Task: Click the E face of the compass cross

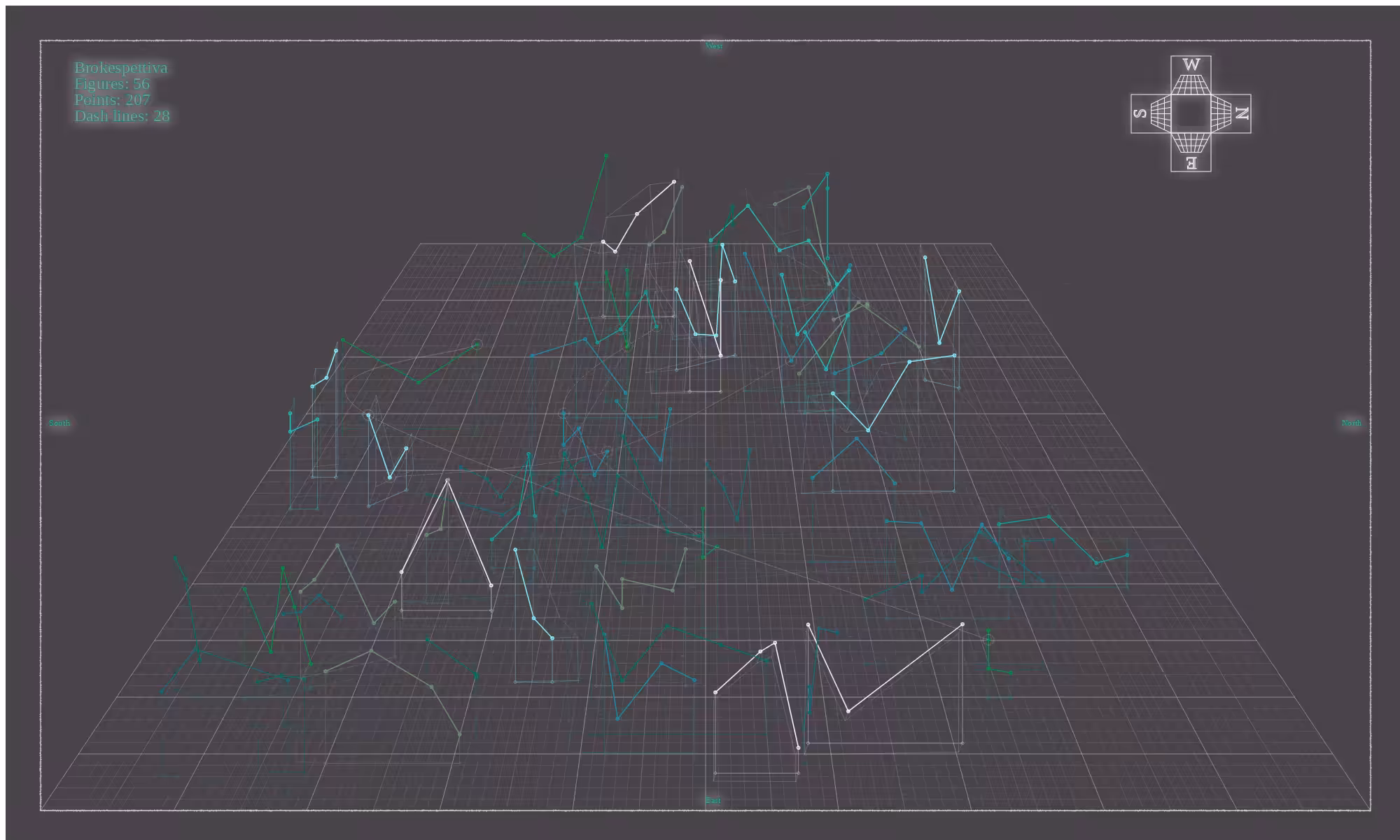Action: pos(1191,152)
